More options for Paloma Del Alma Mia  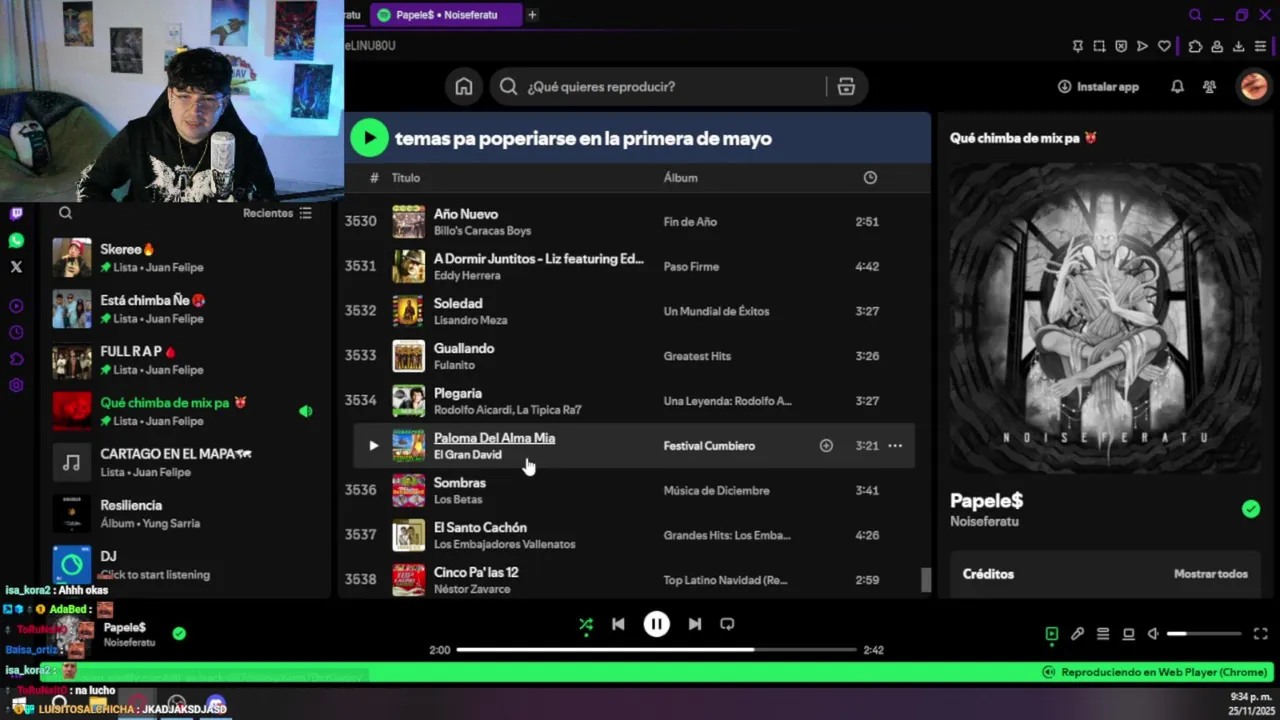click(895, 446)
